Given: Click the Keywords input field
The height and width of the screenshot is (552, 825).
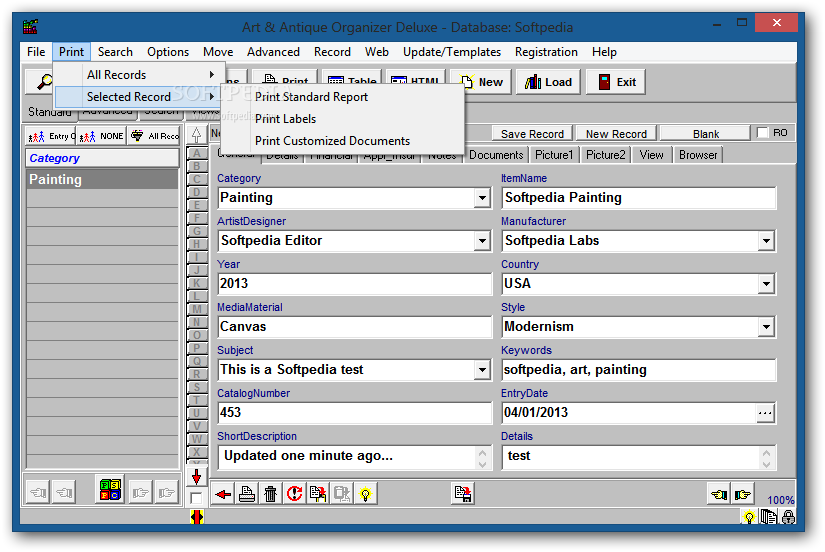Looking at the screenshot, I should click(x=638, y=370).
